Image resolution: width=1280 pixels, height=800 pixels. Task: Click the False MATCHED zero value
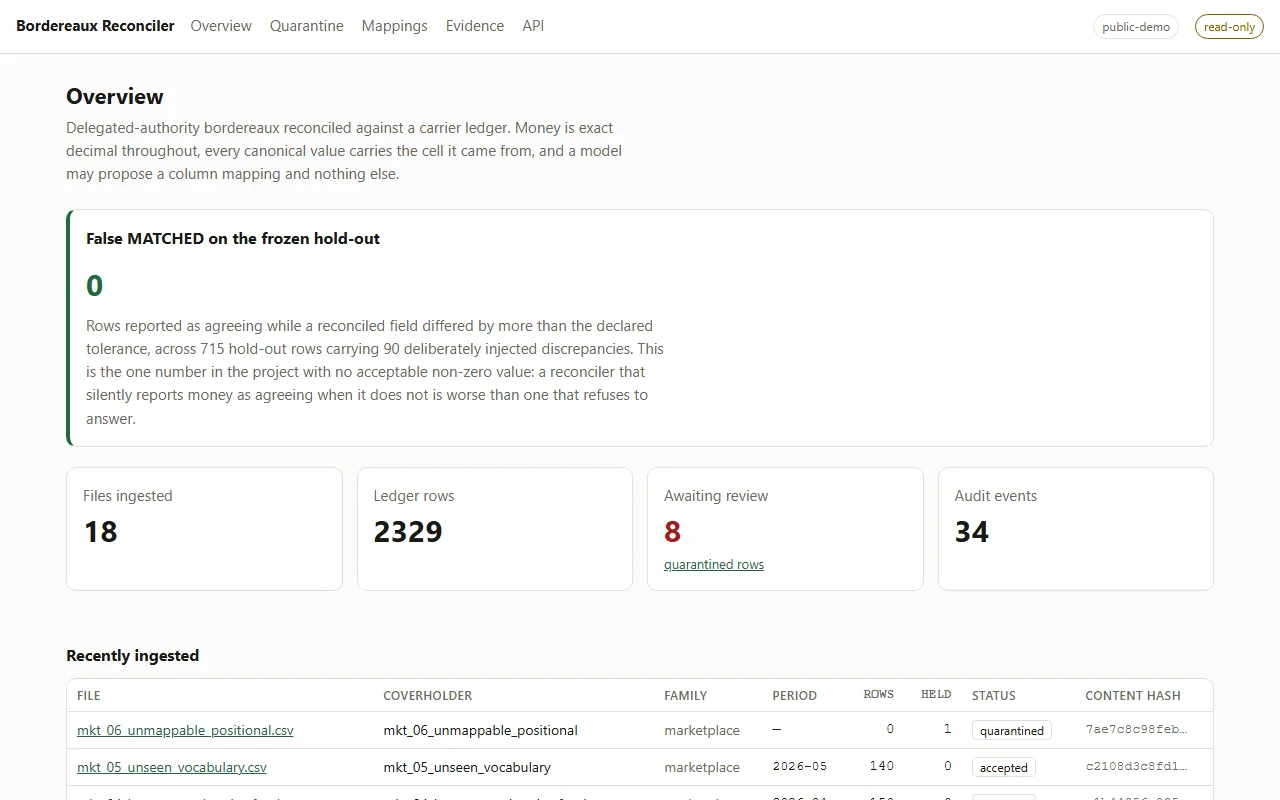(95, 286)
